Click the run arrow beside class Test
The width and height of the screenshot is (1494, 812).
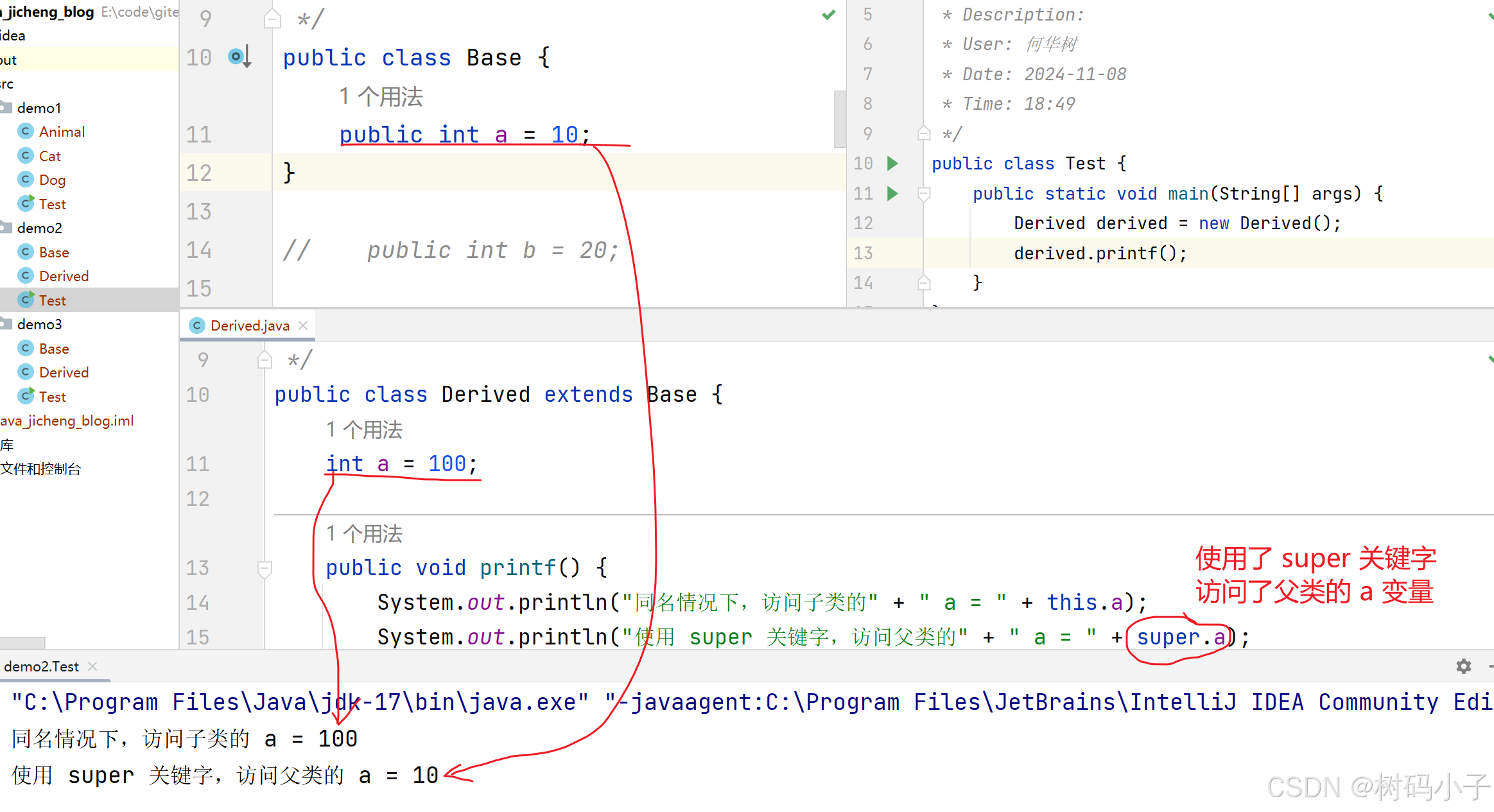892,163
